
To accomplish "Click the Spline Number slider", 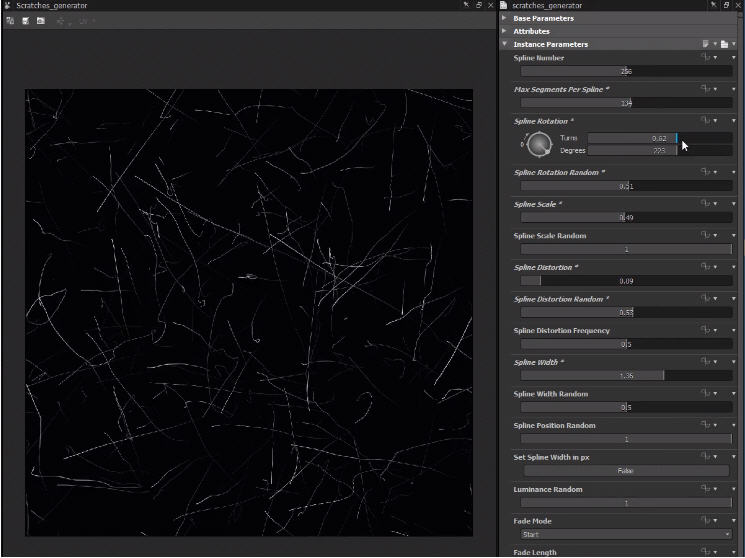I will (626, 71).
